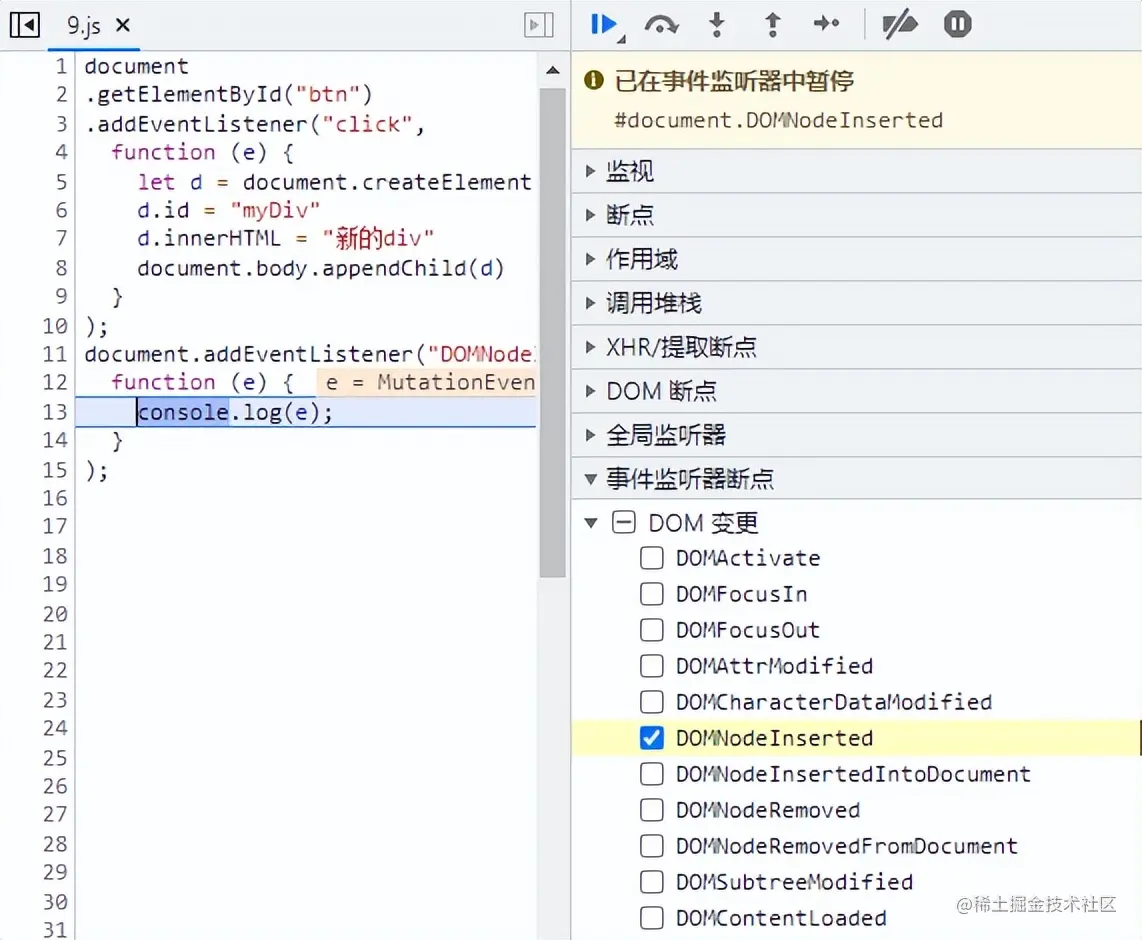
Task: Click the code editor vertical scrollbar thumb
Action: click(553, 333)
